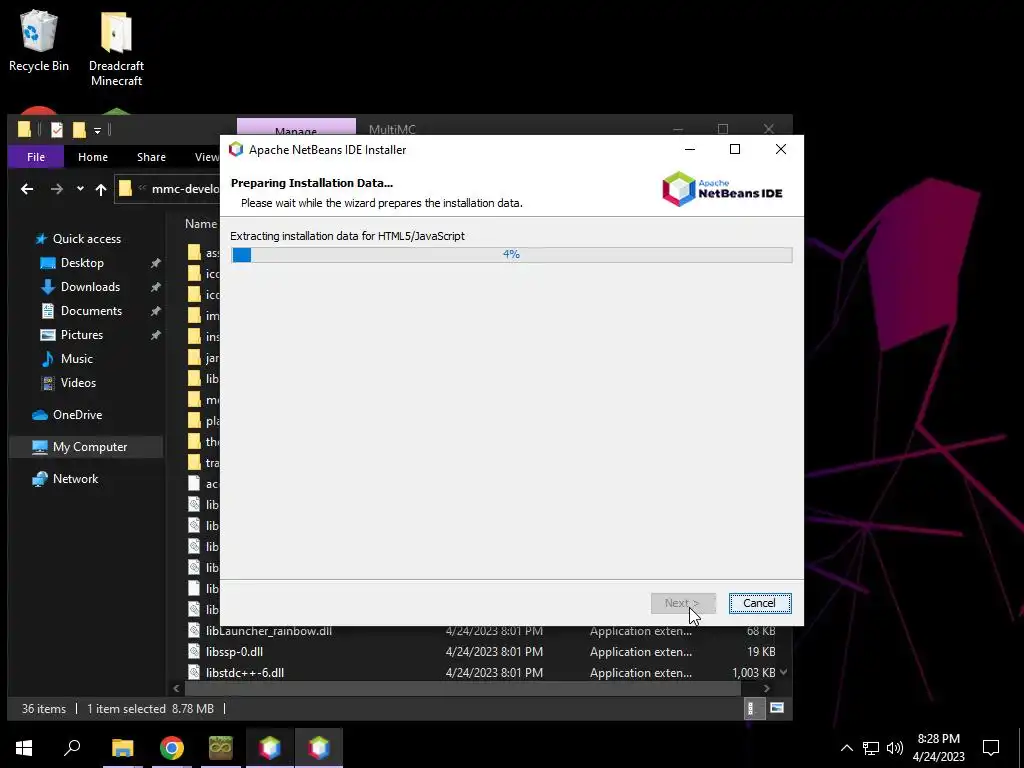Click New folder icon in Explorer title bar

[x=79, y=130]
